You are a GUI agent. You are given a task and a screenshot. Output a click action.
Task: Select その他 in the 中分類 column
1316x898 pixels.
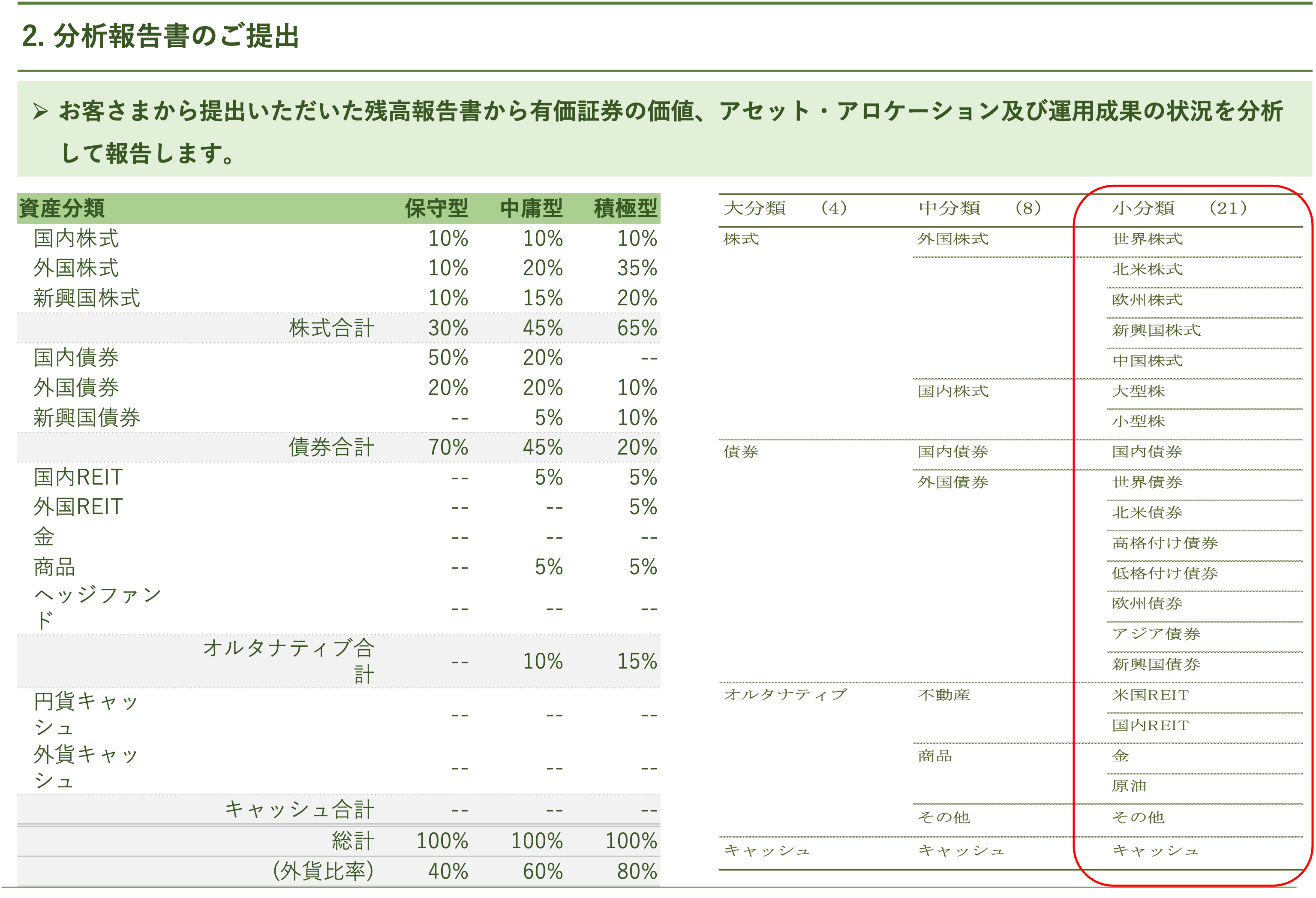click(x=944, y=817)
